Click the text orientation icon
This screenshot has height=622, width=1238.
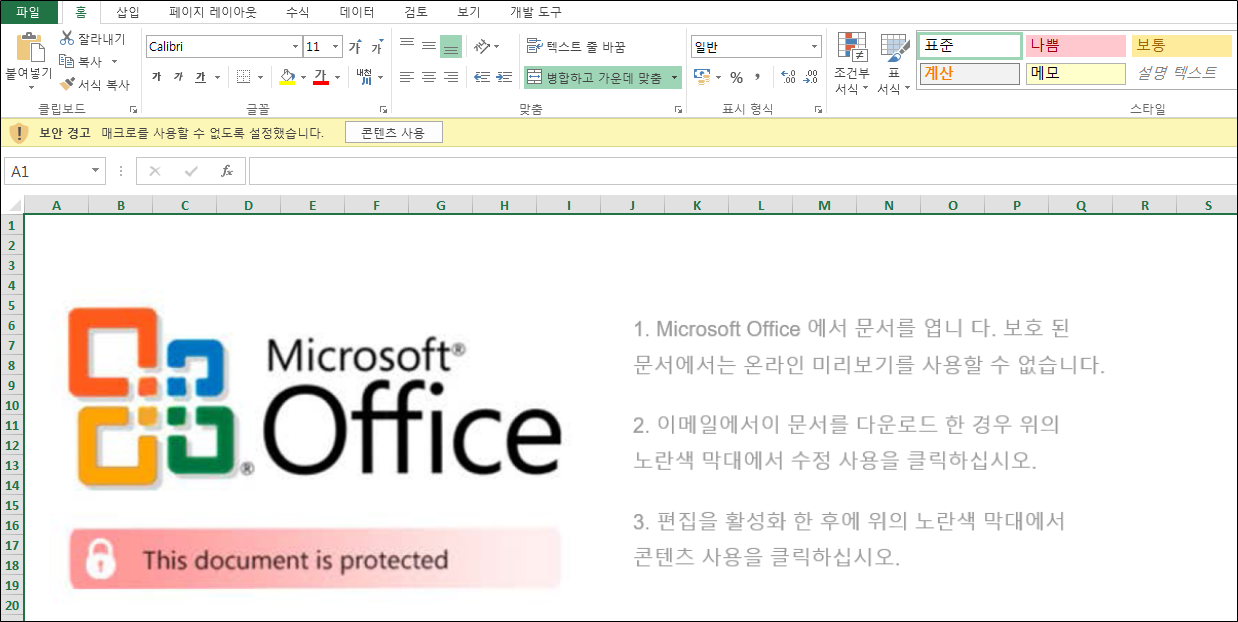(x=483, y=46)
